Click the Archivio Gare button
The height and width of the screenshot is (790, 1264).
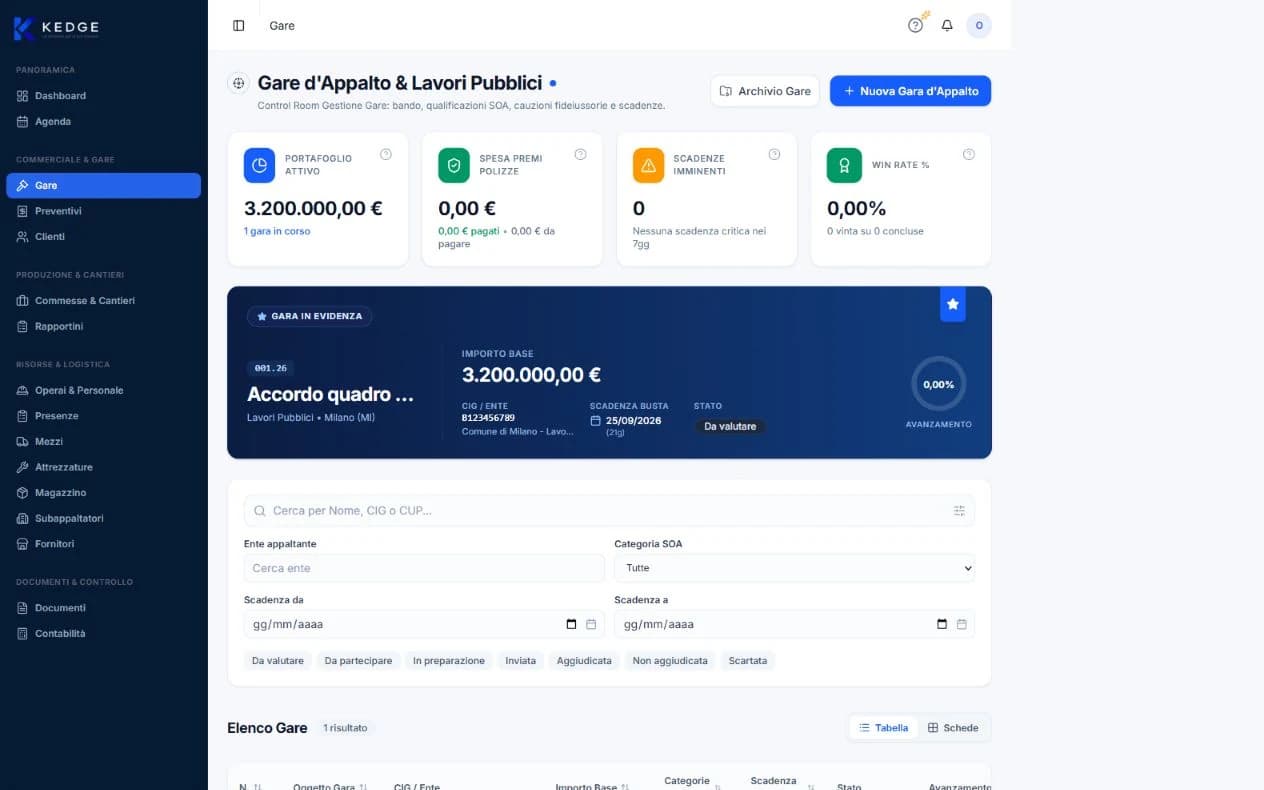click(765, 91)
